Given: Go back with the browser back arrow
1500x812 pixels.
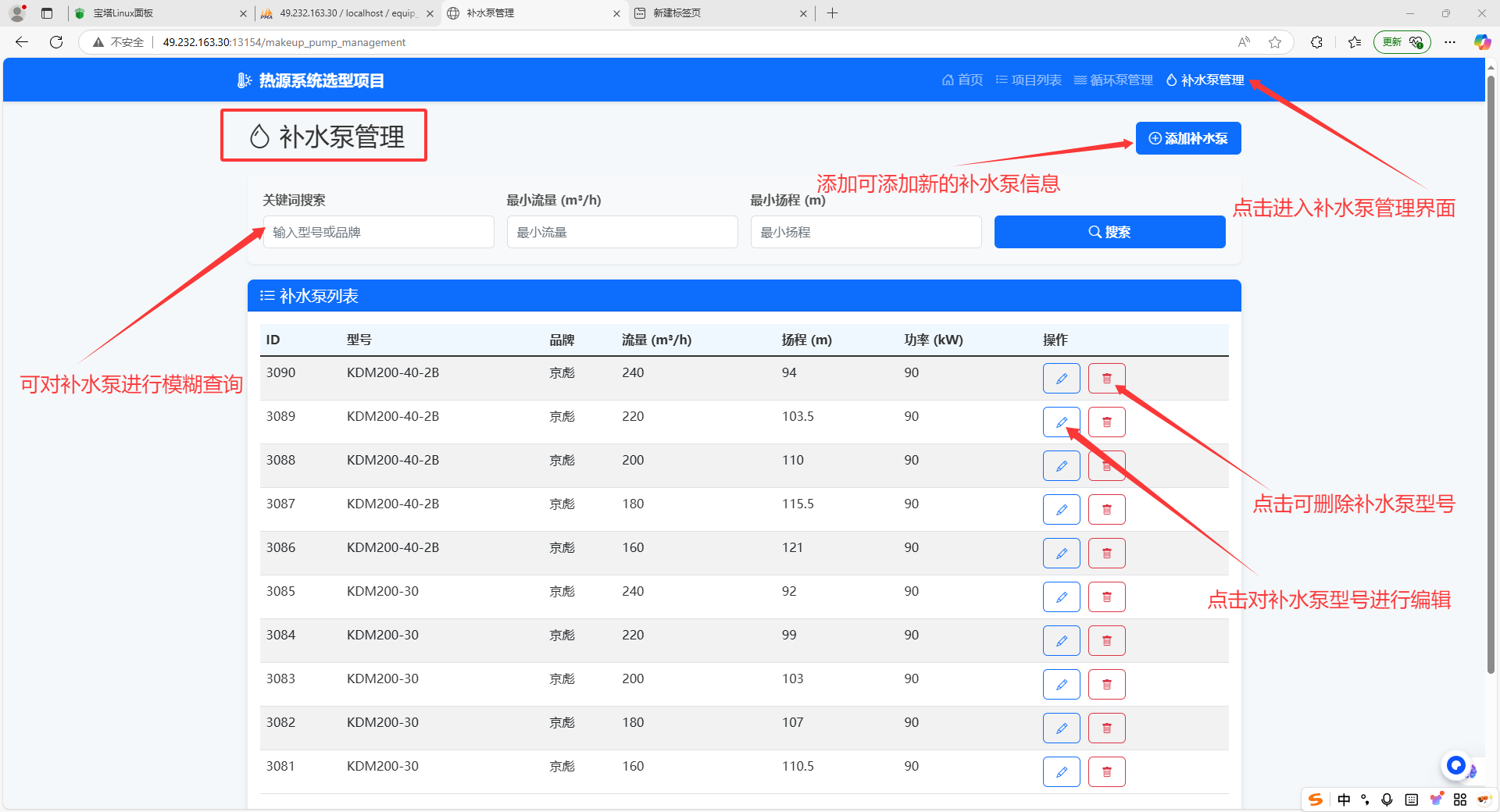Looking at the screenshot, I should (22, 42).
